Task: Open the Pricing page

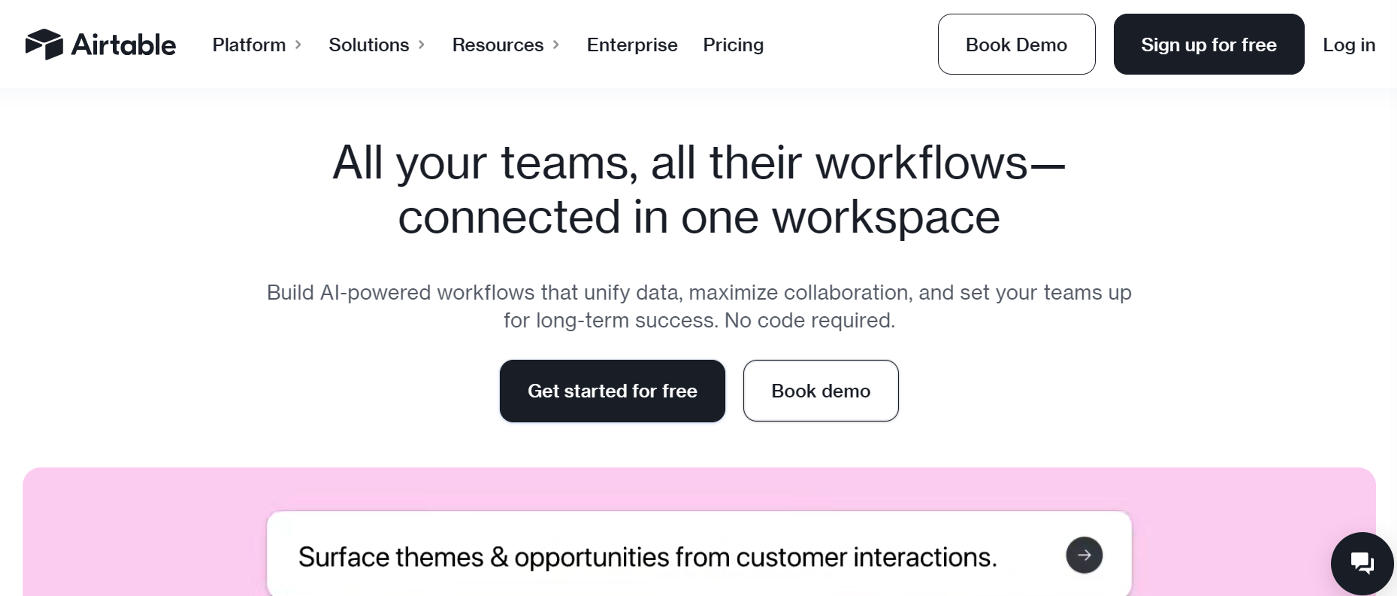Action: [733, 45]
